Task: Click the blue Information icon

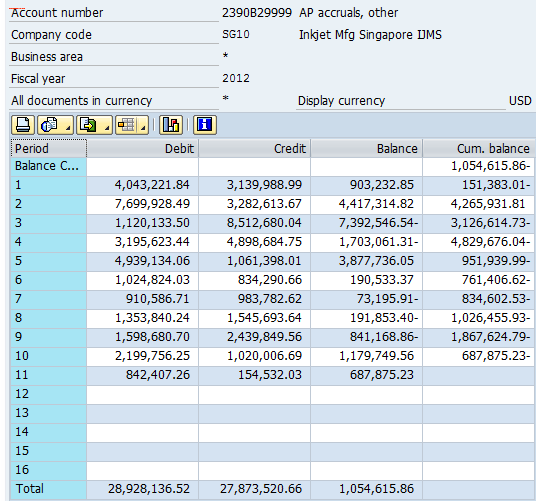Action: tap(205, 125)
